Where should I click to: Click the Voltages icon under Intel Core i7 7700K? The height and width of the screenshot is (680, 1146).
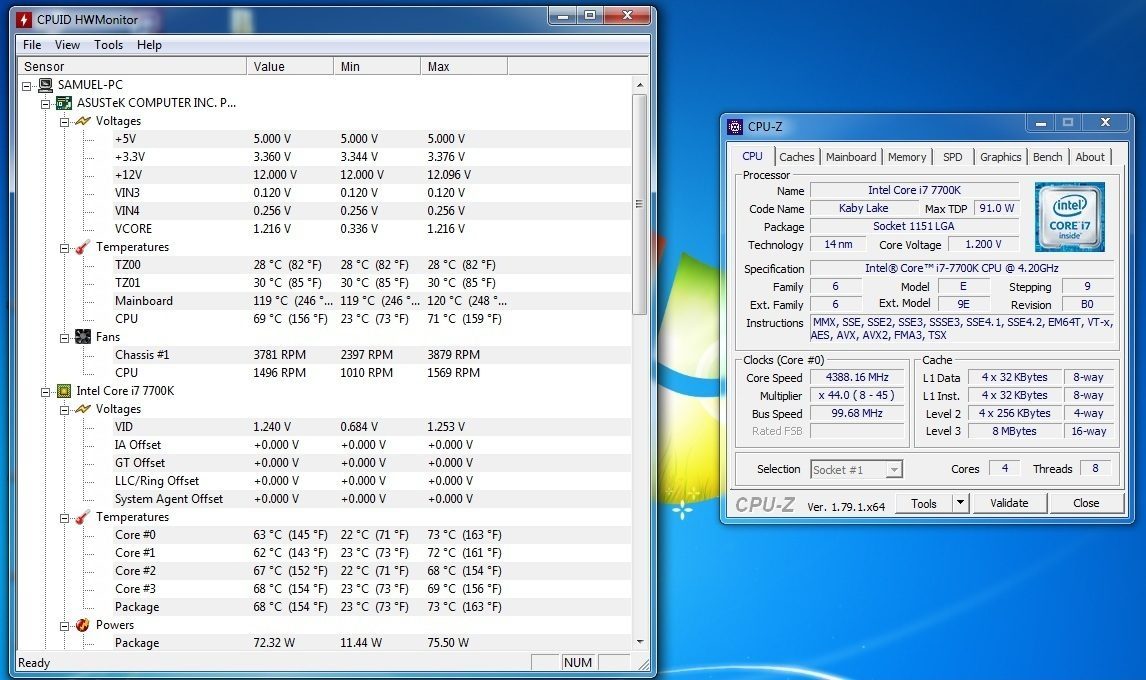pos(83,409)
